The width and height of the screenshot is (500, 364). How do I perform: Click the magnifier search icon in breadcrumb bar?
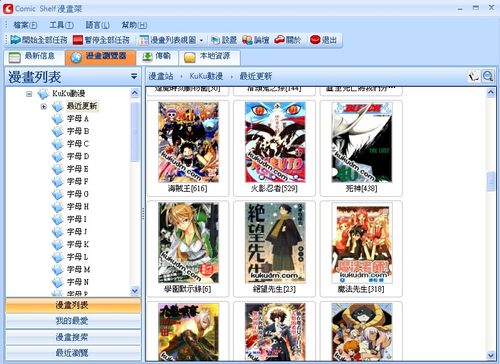click(488, 76)
